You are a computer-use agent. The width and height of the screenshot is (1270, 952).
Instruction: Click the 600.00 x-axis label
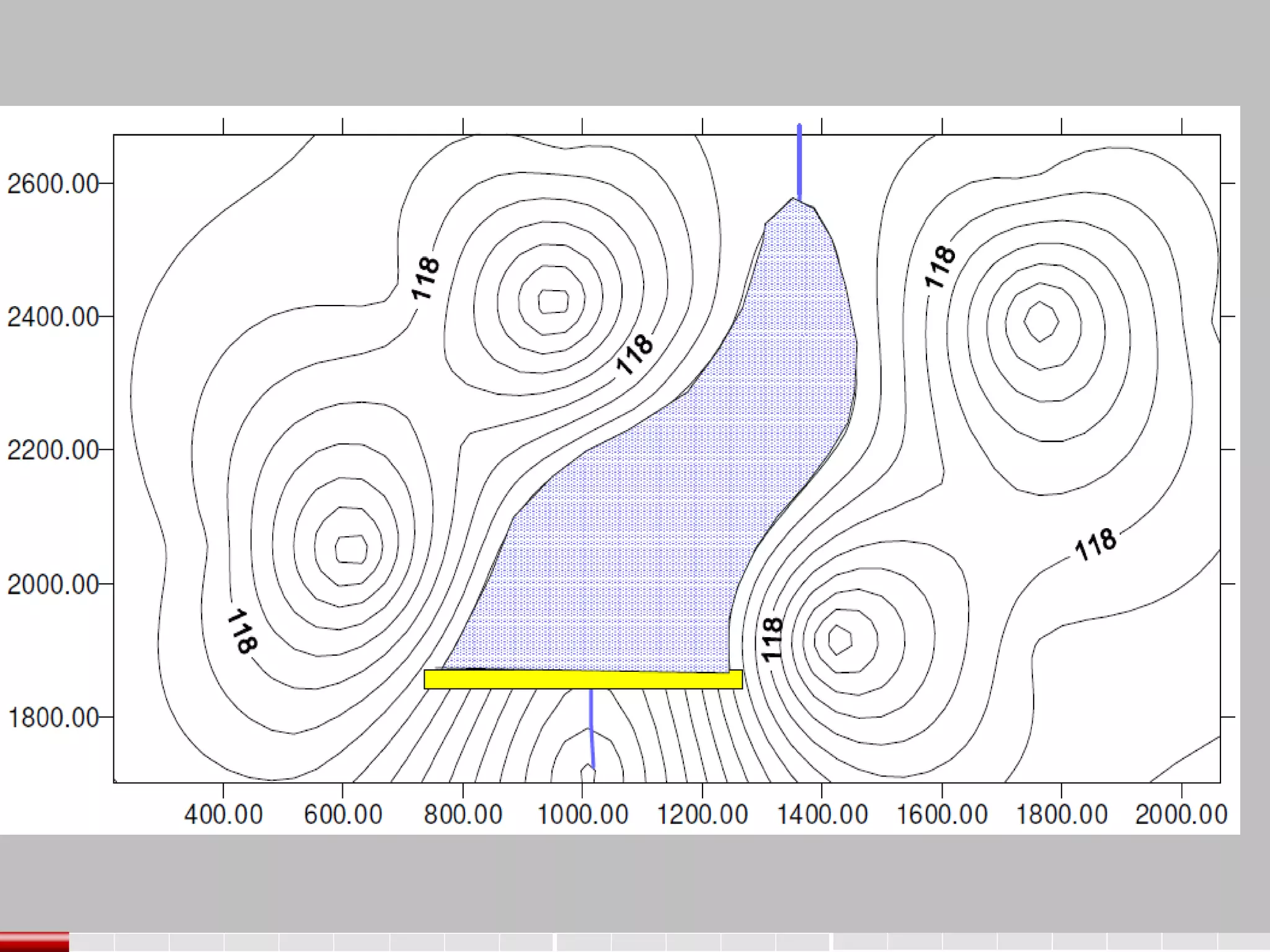pyautogui.click(x=343, y=814)
